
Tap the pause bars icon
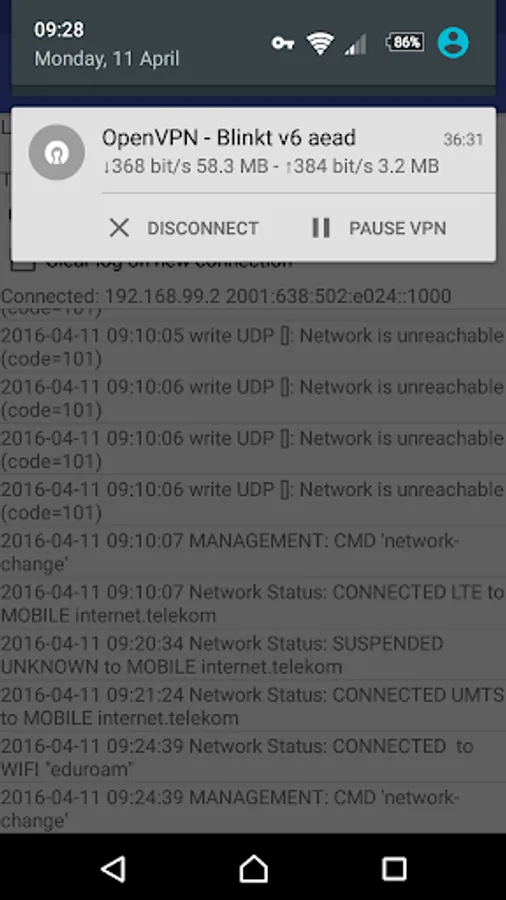point(321,228)
